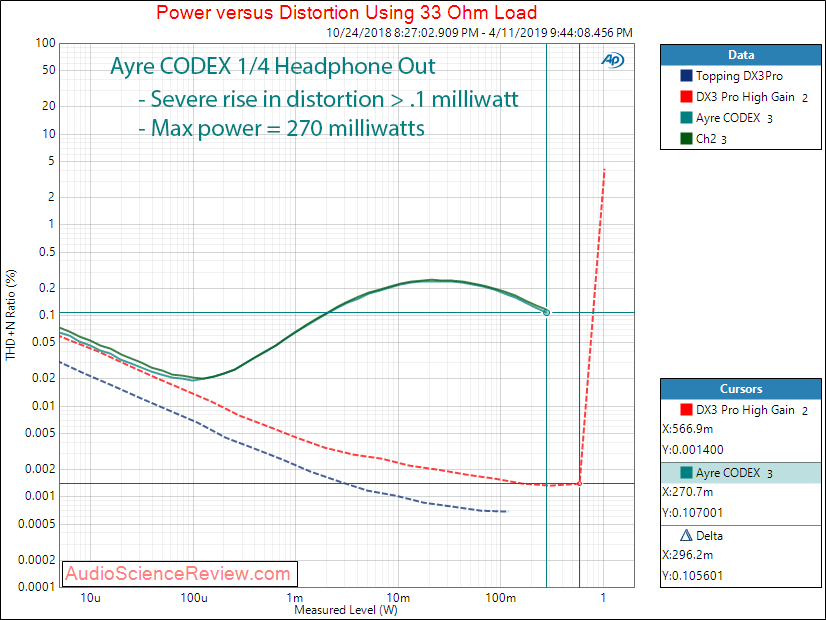Click the '0.0001' y-axis tick label

(x=36, y=586)
